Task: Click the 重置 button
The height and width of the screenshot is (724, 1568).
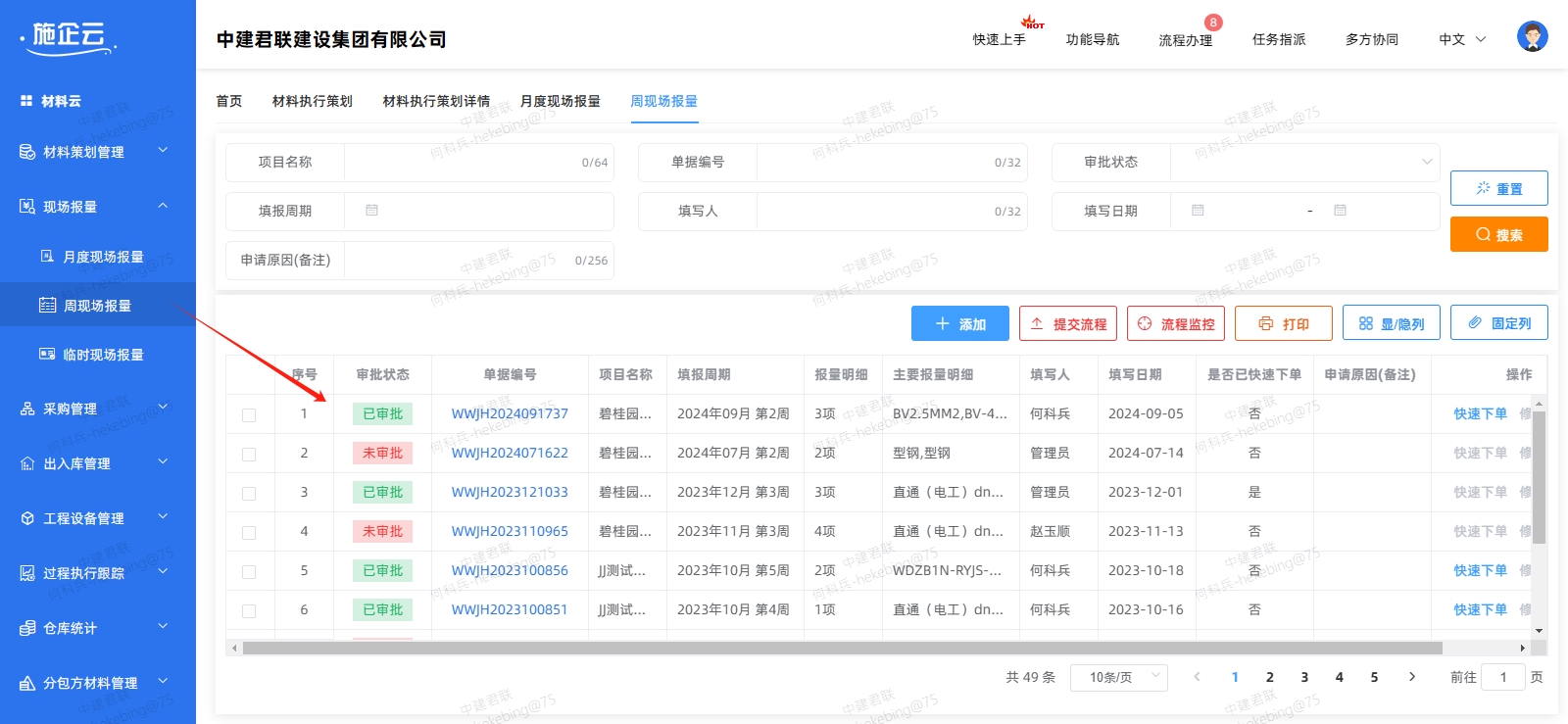Action: (1499, 188)
